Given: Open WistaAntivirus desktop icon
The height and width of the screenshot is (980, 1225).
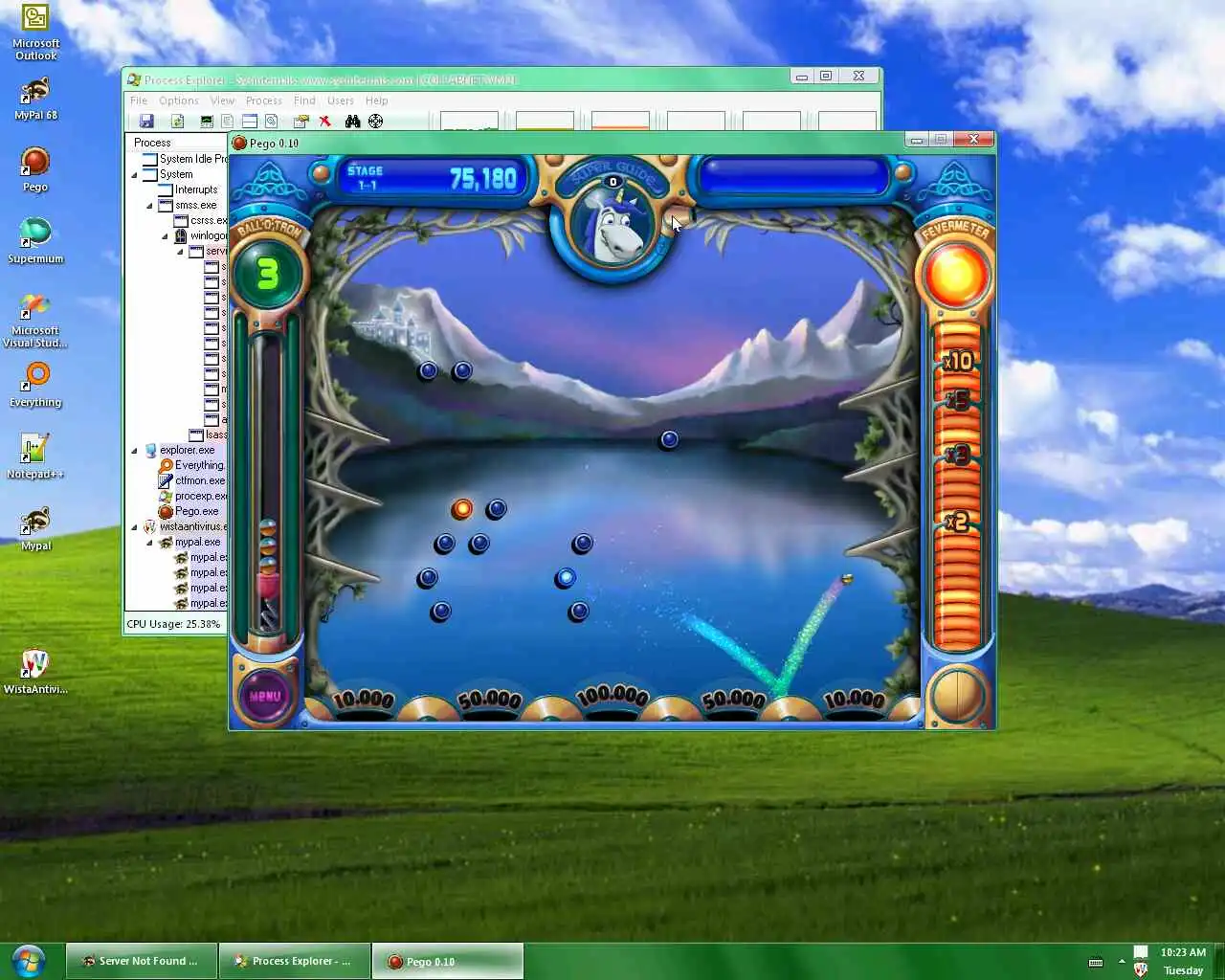Looking at the screenshot, I should (35, 672).
